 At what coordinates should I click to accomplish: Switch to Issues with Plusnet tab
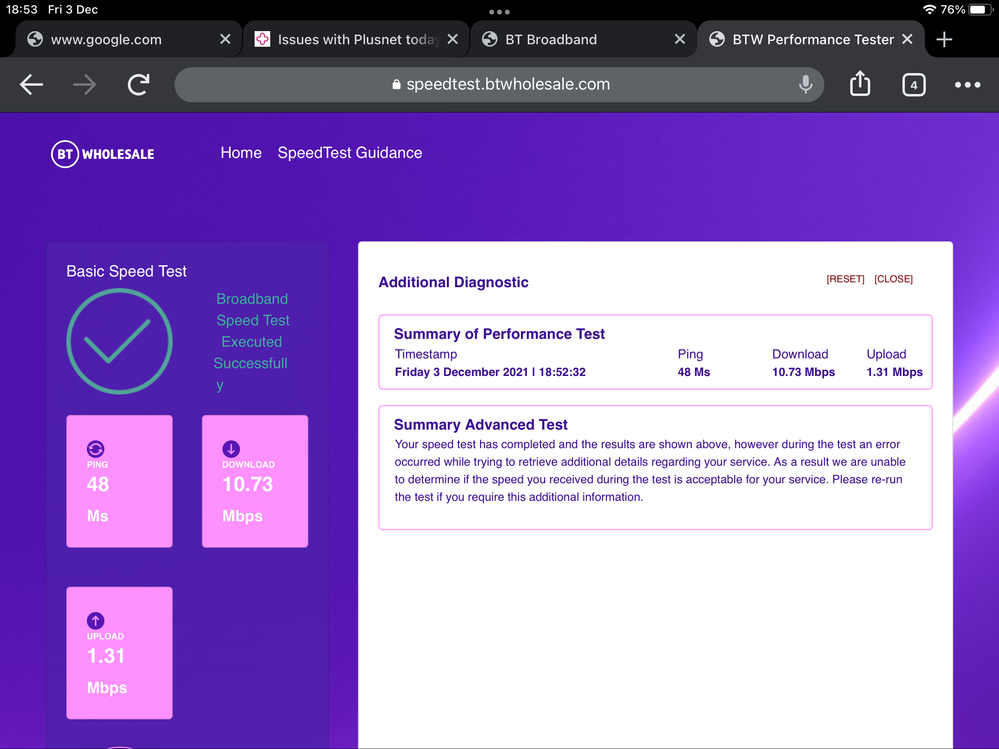tap(356, 40)
